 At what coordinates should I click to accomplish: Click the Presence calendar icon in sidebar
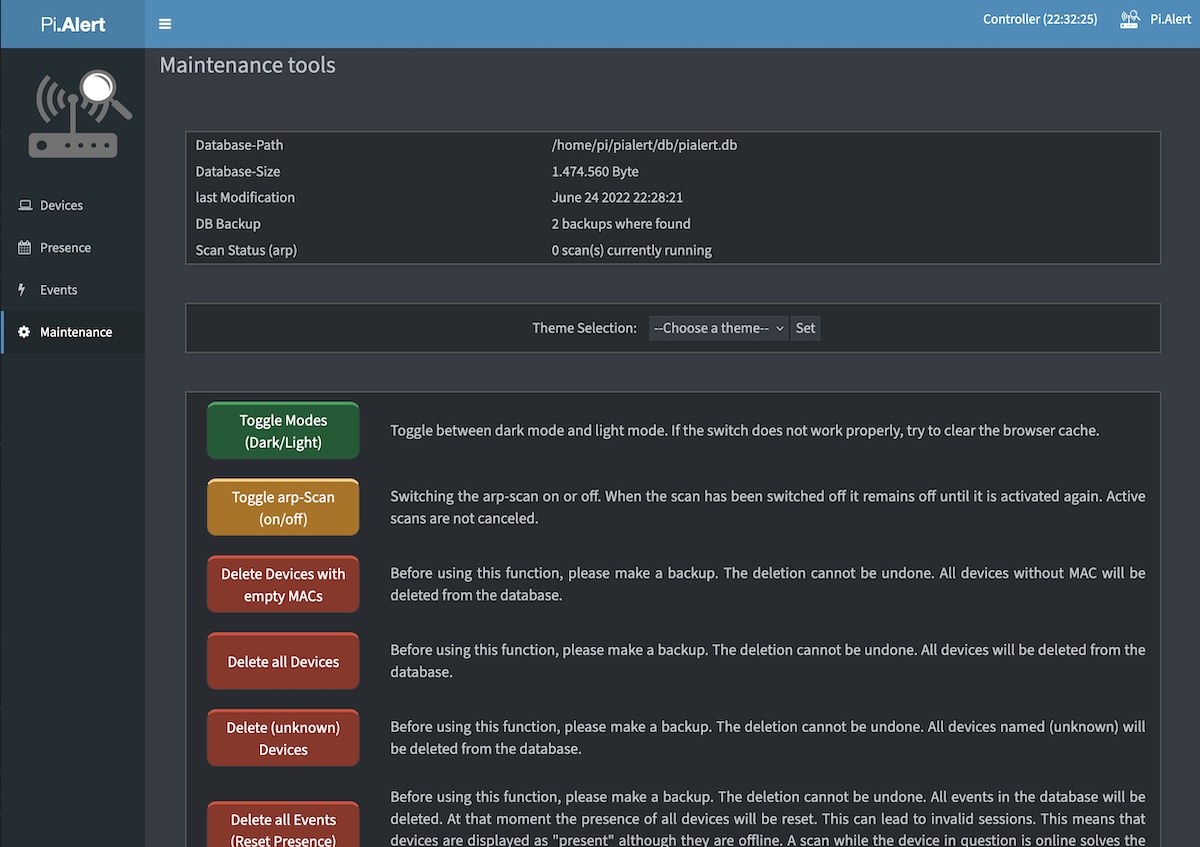click(25, 248)
